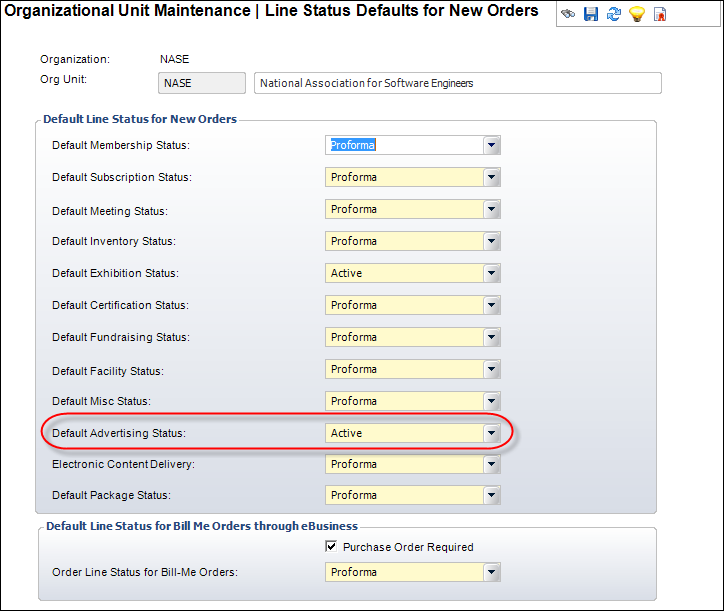The width and height of the screenshot is (724, 611).
Task: Click the document with red ribbon icon
Action: click(660, 14)
